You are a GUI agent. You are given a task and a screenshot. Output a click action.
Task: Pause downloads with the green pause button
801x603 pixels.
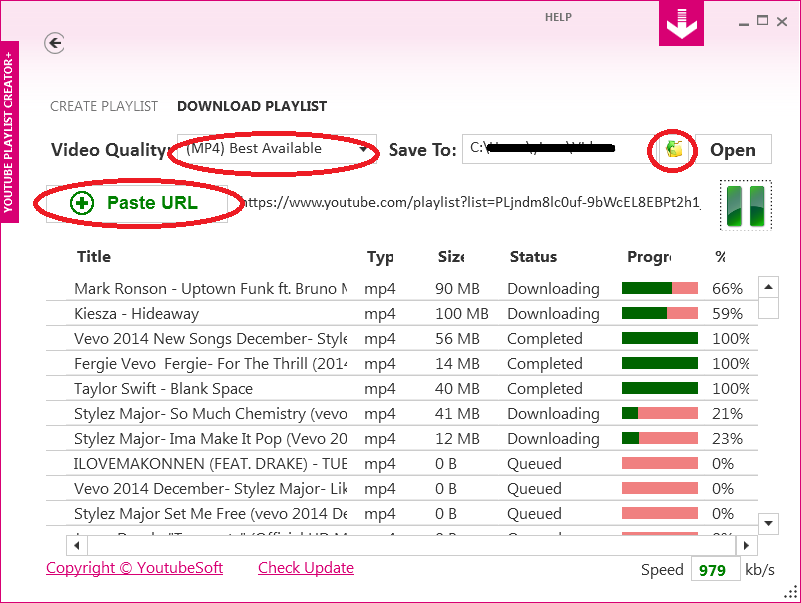tap(745, 205)
